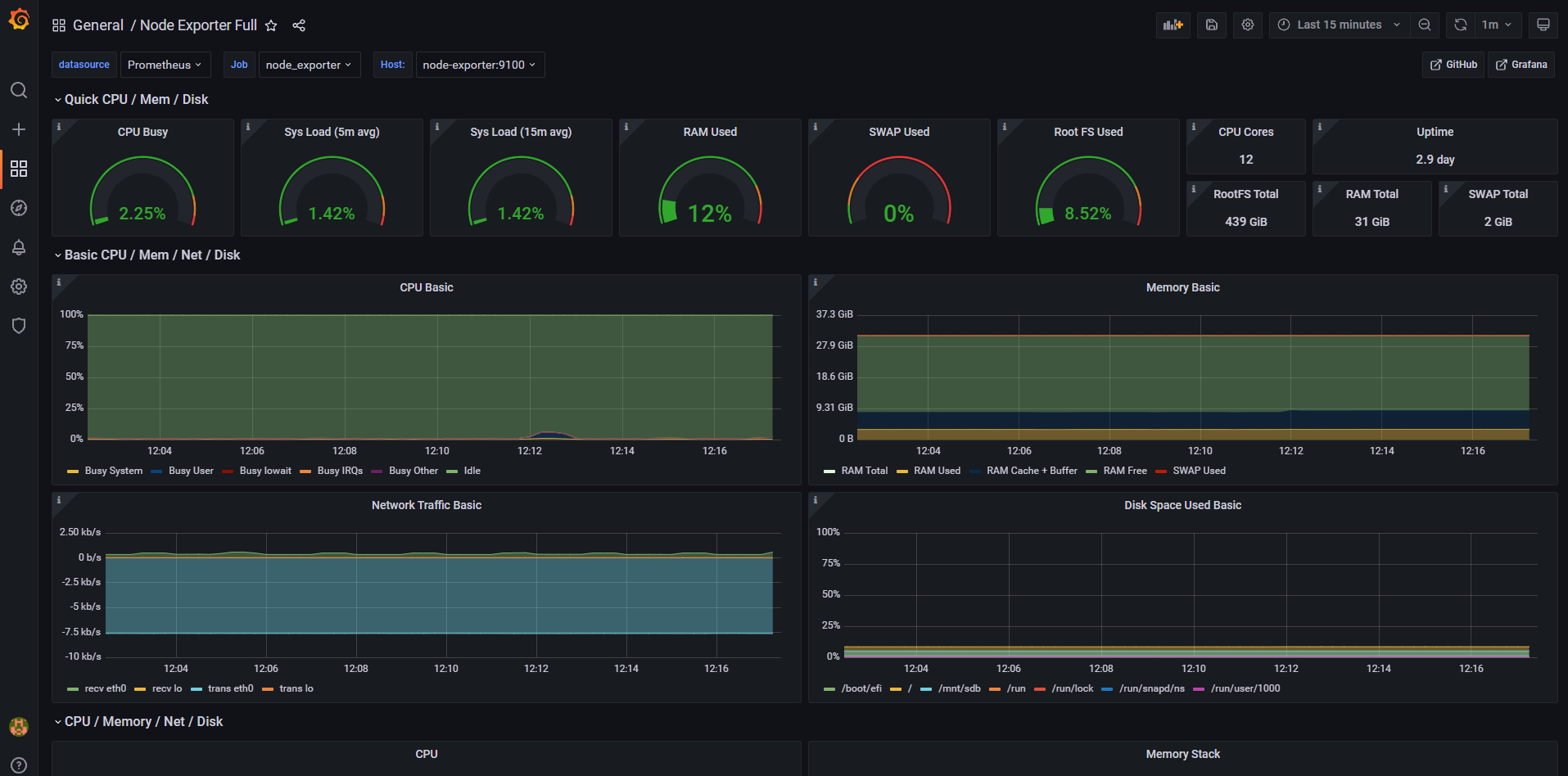This screenshot has width=1568, height=776.
Task: Open dashboard settings gear in top bar
Action: (x=1247, y=25)
